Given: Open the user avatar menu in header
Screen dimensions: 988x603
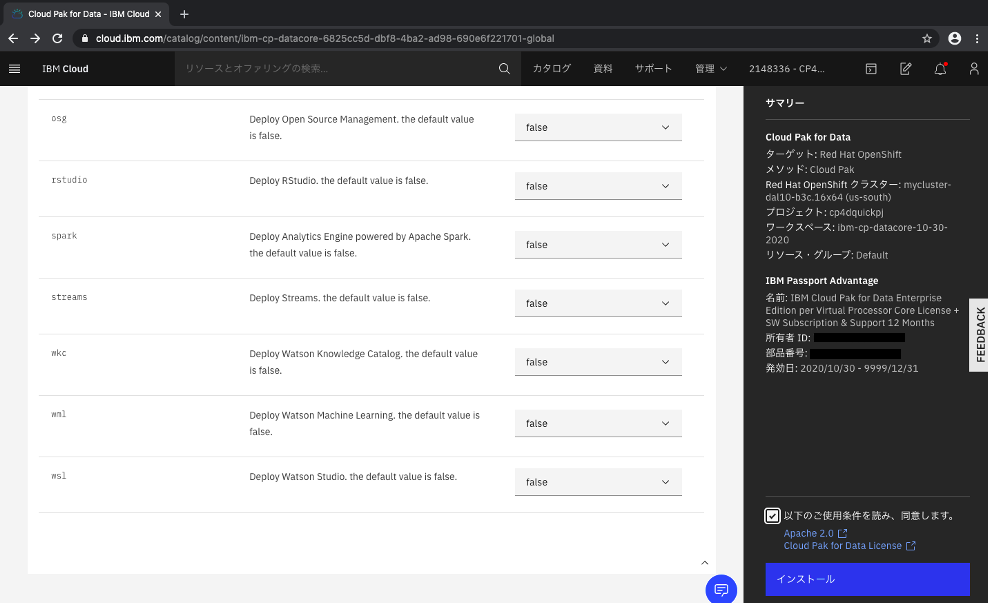Looking at the screenshot, I should tap(974, 69).
